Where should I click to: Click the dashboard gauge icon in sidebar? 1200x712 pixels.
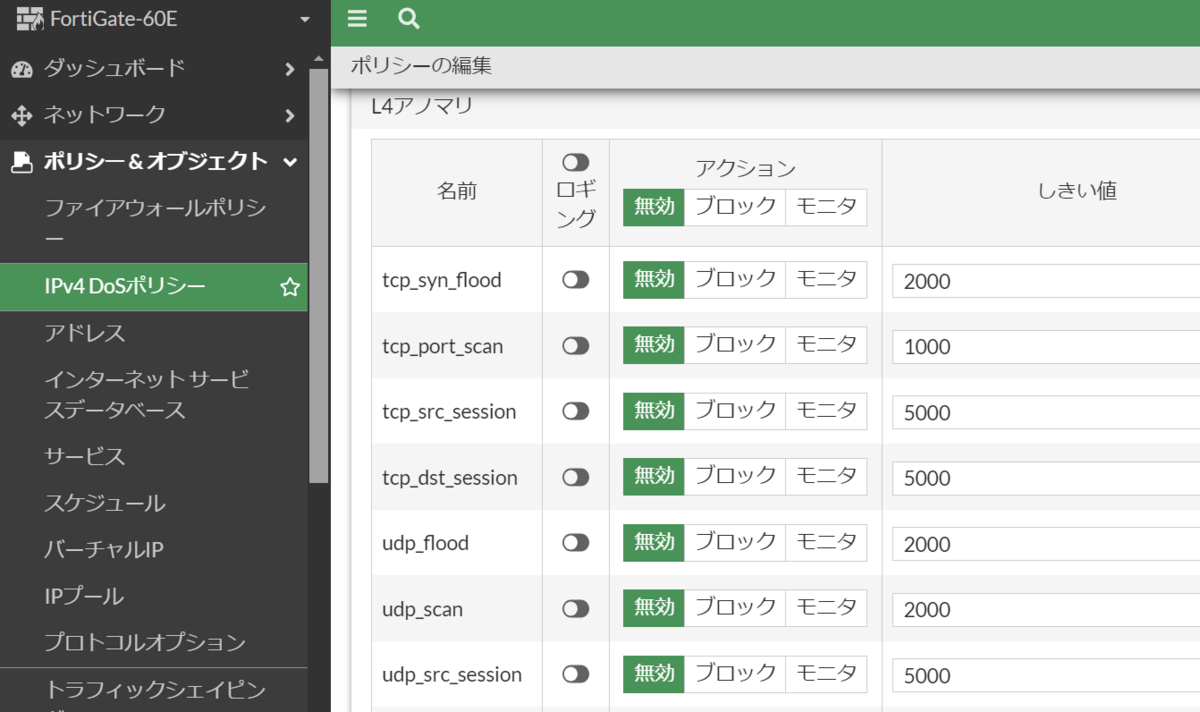pos(23,69)
